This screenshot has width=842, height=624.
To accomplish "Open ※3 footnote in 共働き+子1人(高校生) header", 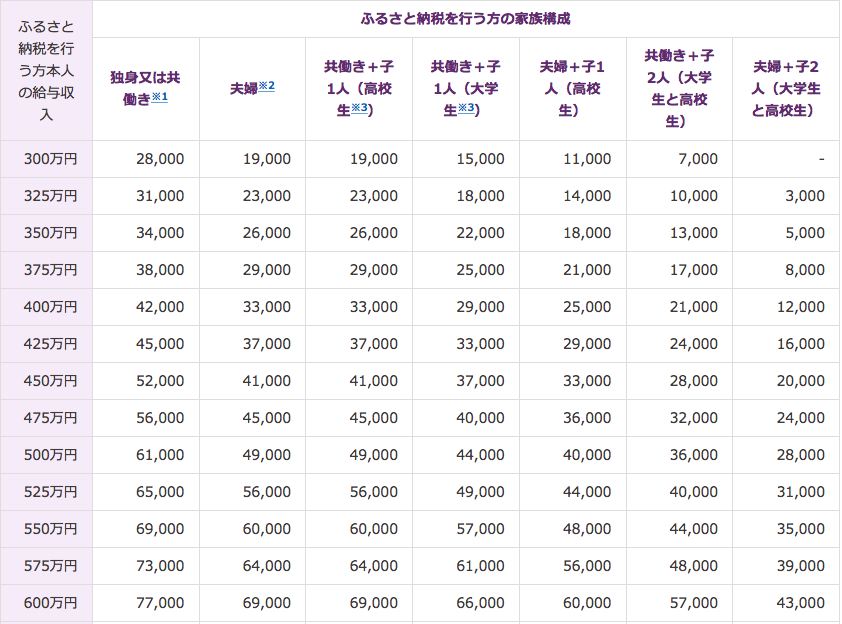I will point(359,108).
